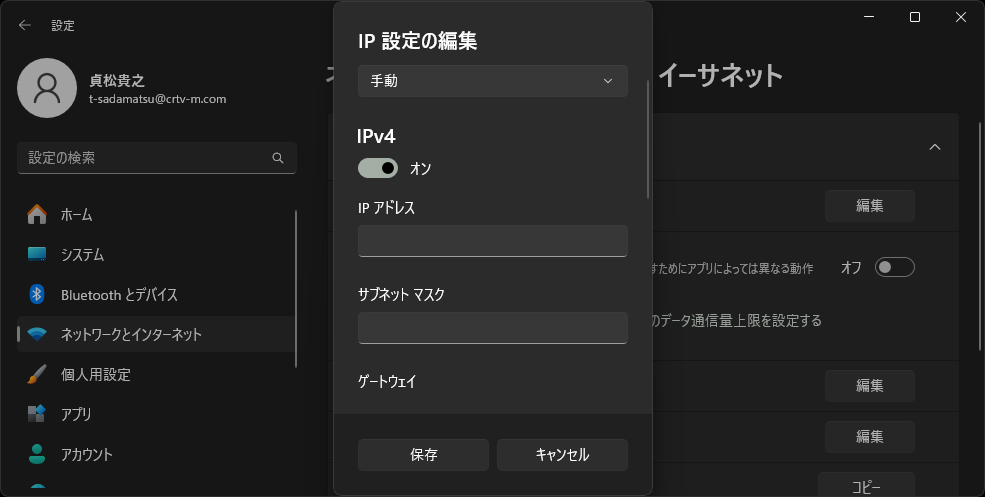The height and width of the screenshot is (497, 985).
Task: Click the 保存 button
Action: (423, 455)
